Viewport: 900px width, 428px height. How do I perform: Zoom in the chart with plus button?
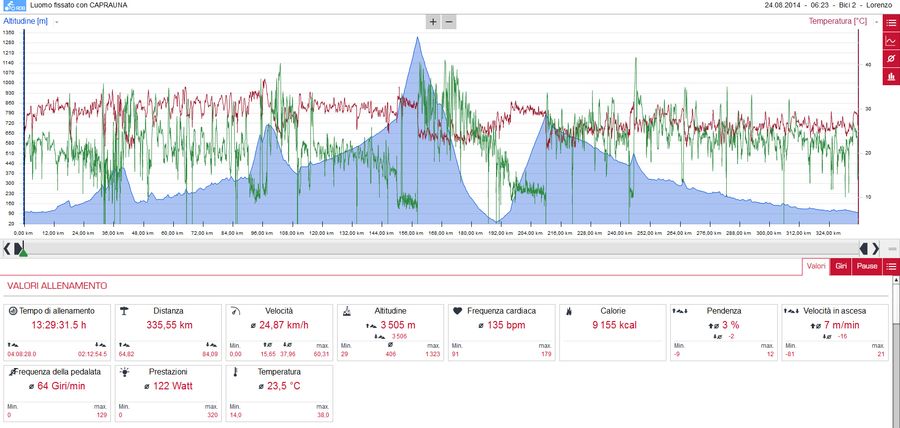point(433,22)
